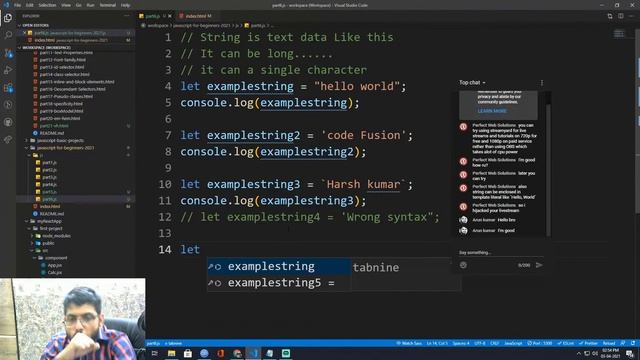This screenshot has height=360, width=640.
Task: Click the JavaScript language mode indicator
Action: 513,343
